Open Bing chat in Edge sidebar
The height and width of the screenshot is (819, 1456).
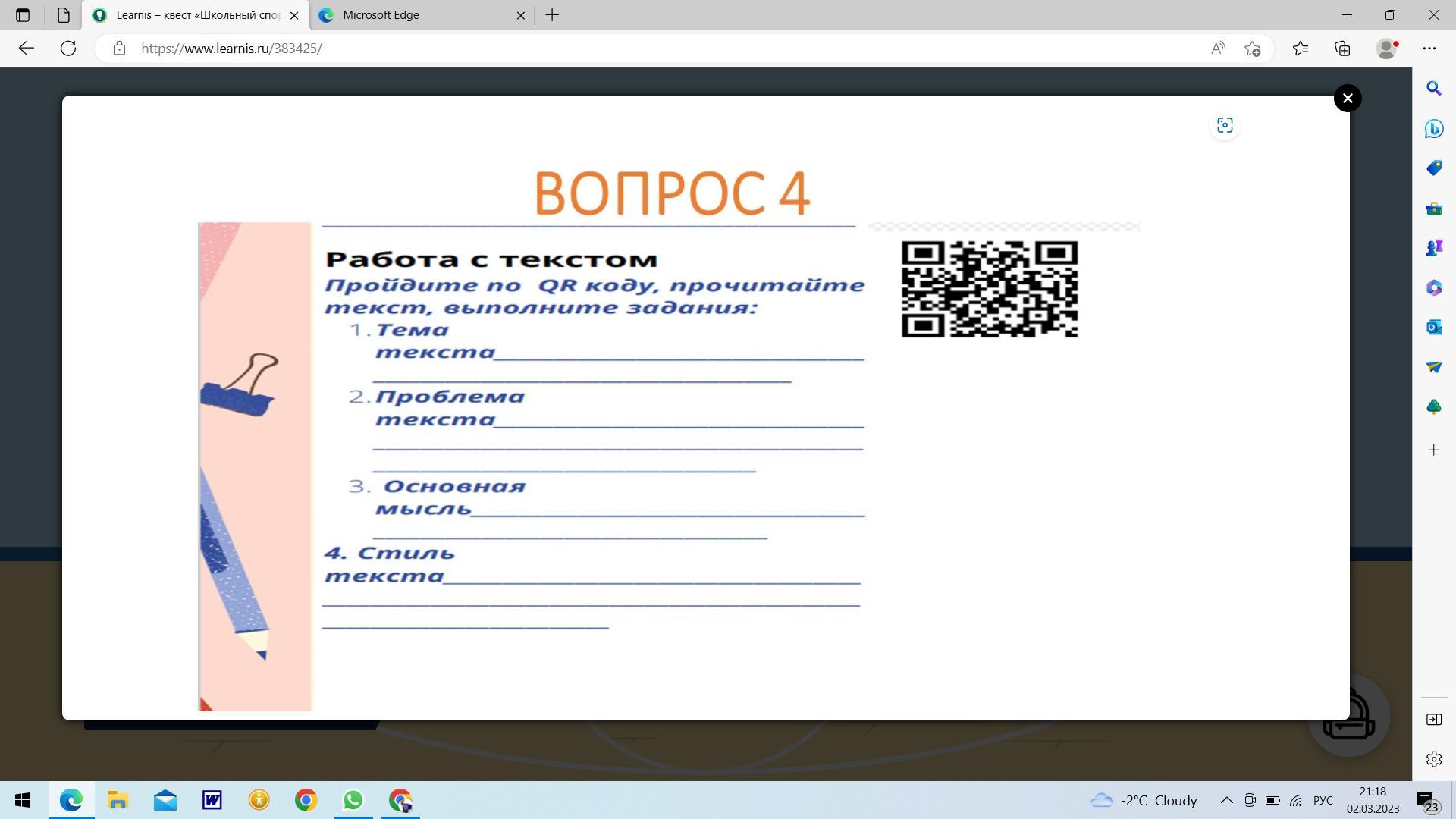pyautogui.click(x=1433, y=128)
